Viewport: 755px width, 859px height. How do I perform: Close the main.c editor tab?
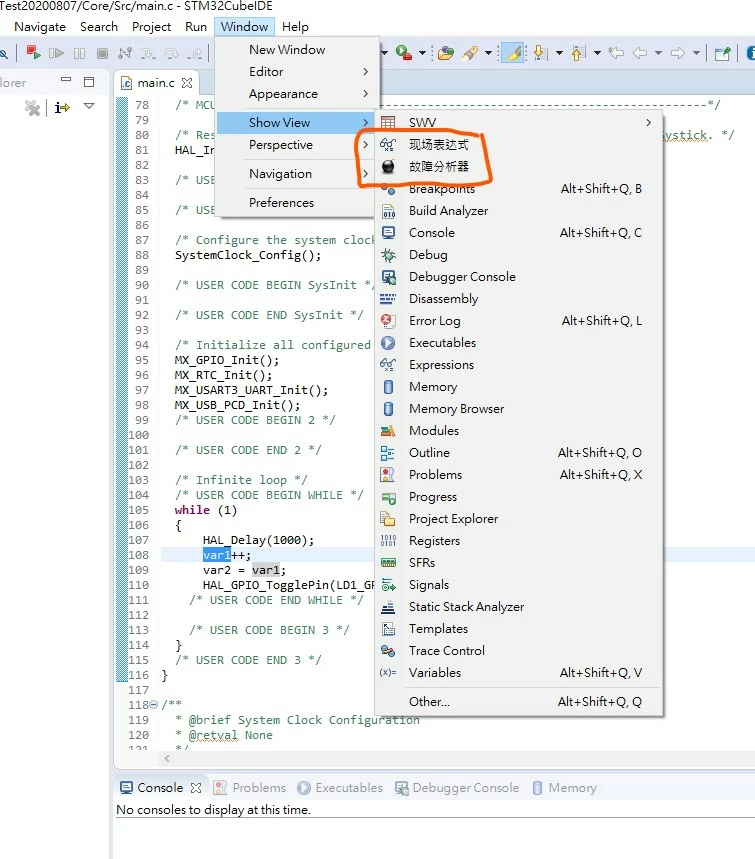[x=187, y=83]
